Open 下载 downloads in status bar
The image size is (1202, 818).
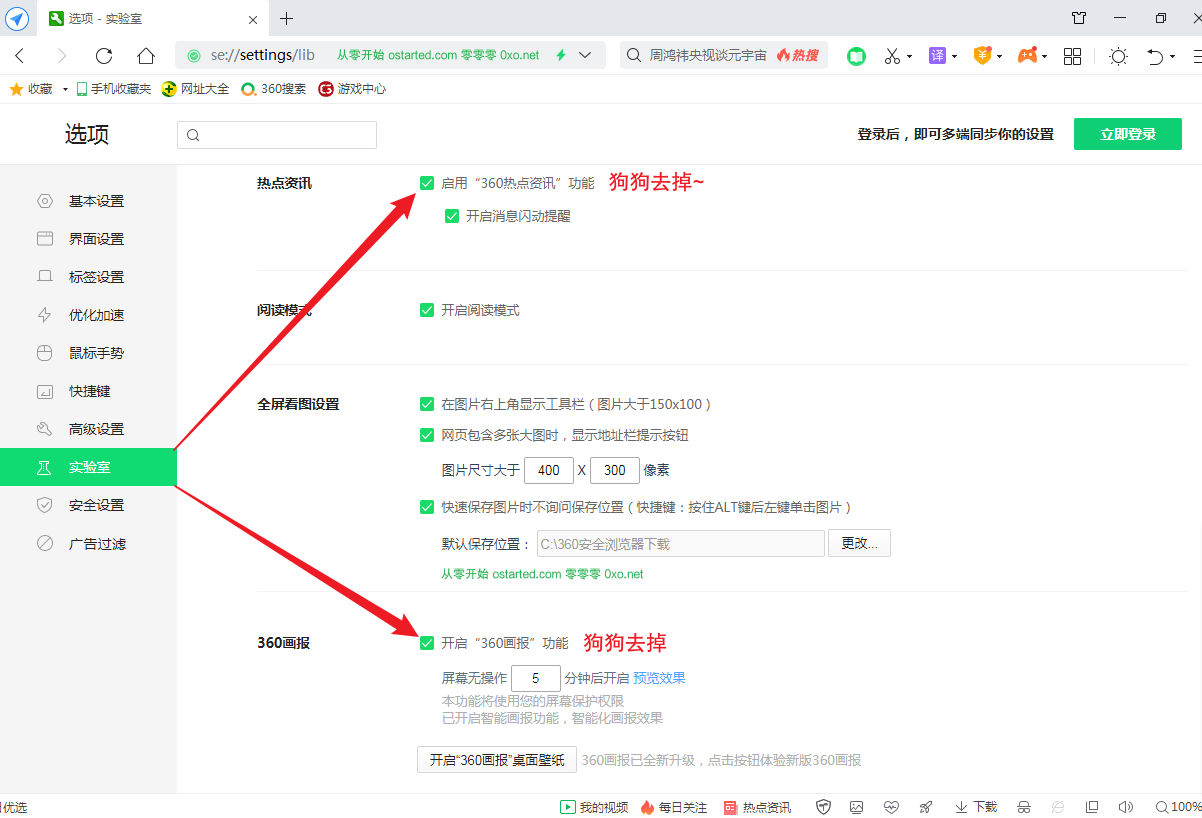coord(975,807)
